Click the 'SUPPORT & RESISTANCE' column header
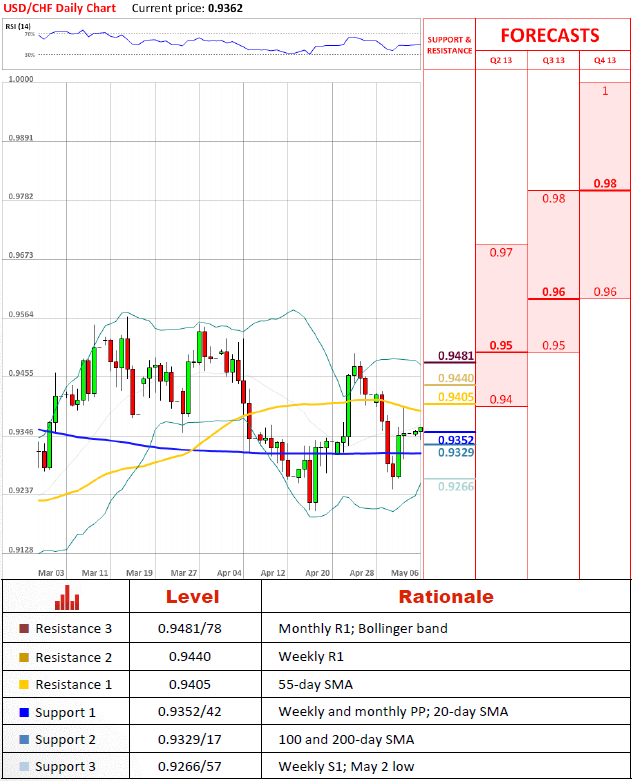Image resolution: width=633 pixels, height=781 pixels. click(x=449, y=45)
